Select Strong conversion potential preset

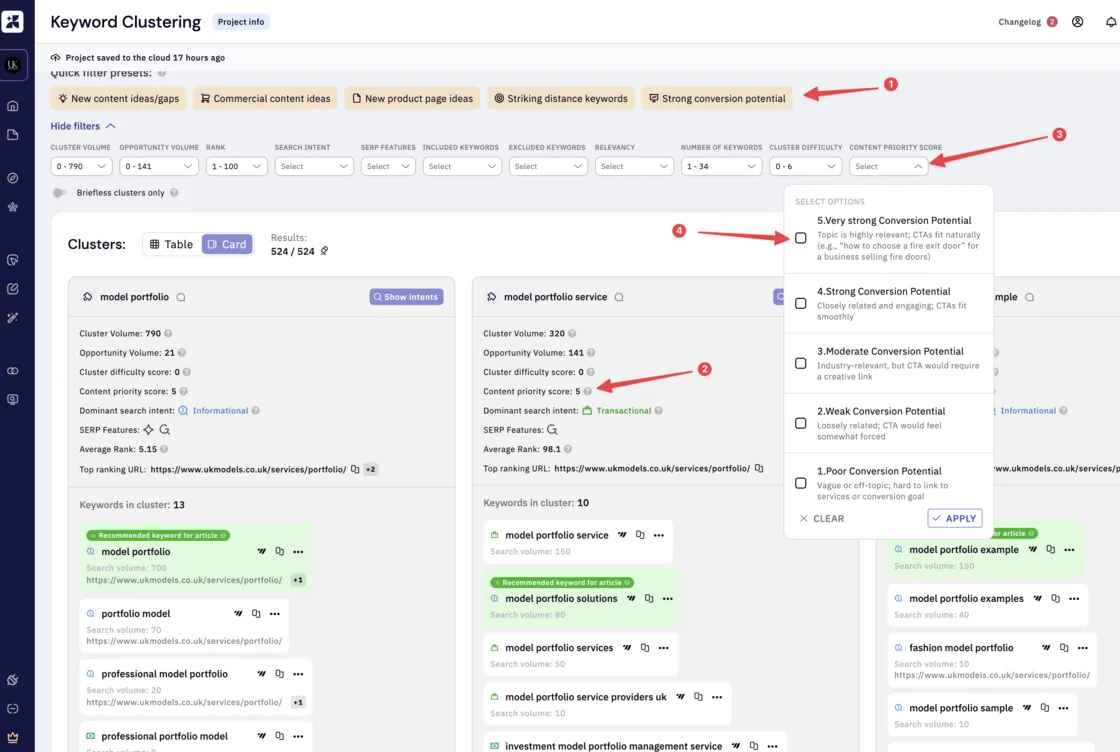point(717,99)
